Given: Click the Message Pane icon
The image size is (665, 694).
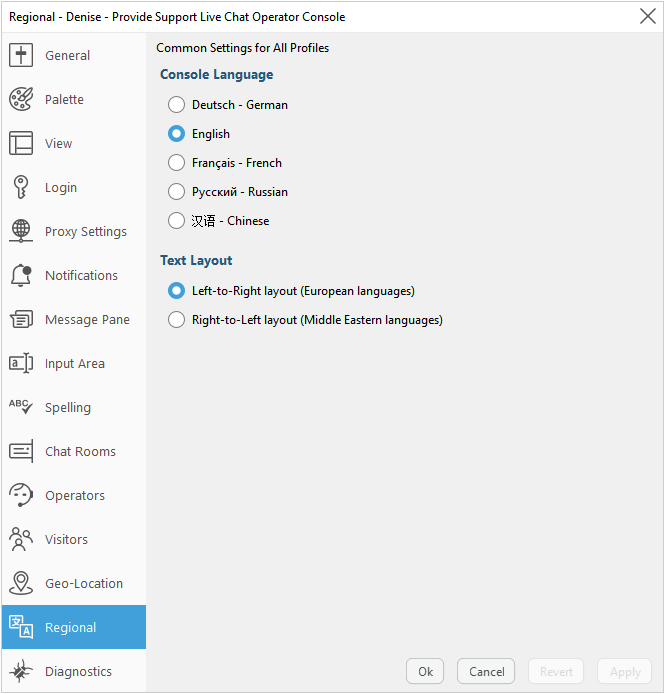Looking at the screenshot, I should pos(21,319).
